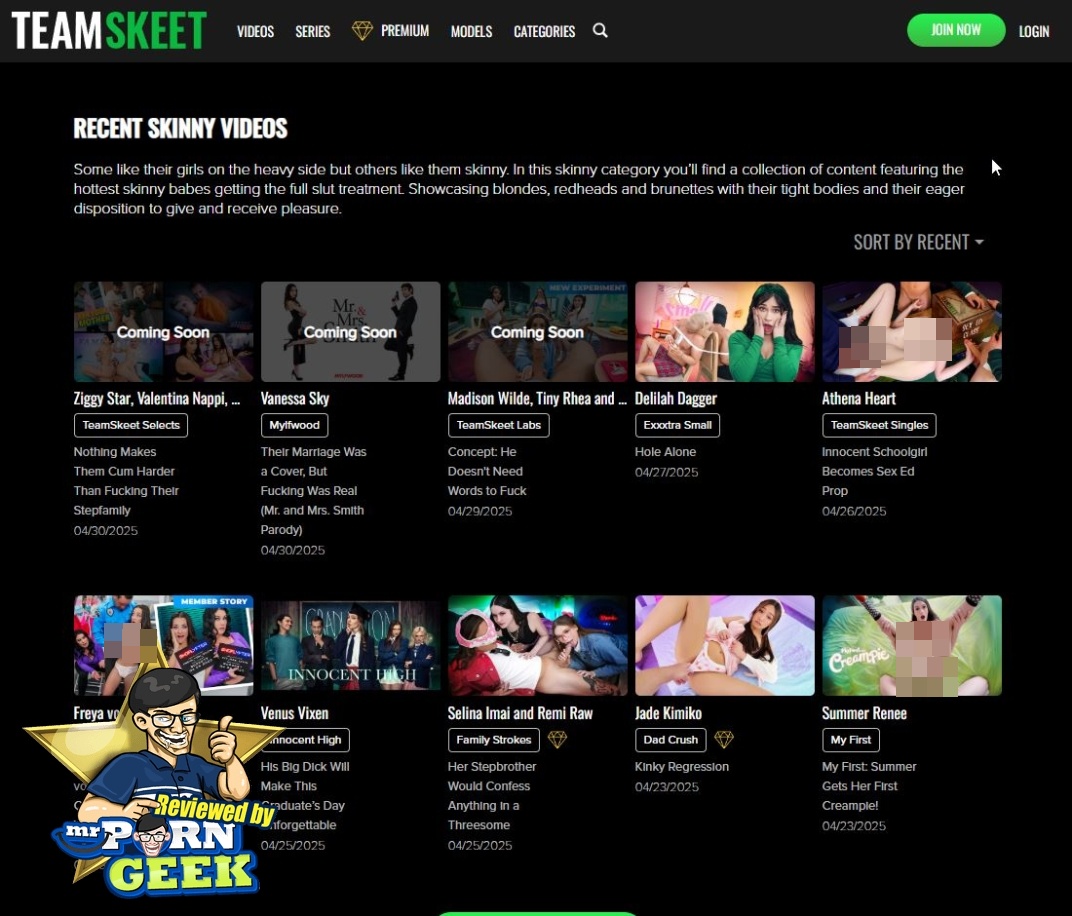Open the Videos menu item
This screenshot has width=1072, height=916.
click(x=255, y=31)
